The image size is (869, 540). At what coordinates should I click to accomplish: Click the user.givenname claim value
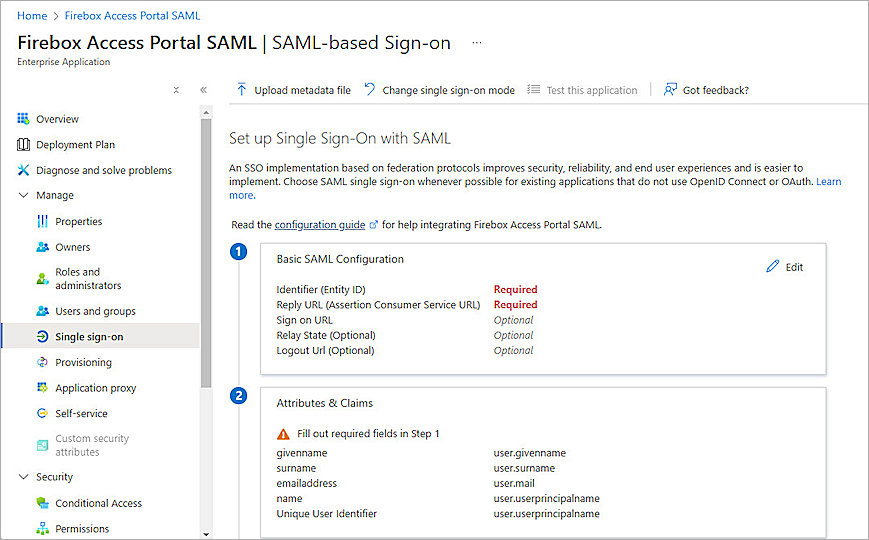coord(529,453)
